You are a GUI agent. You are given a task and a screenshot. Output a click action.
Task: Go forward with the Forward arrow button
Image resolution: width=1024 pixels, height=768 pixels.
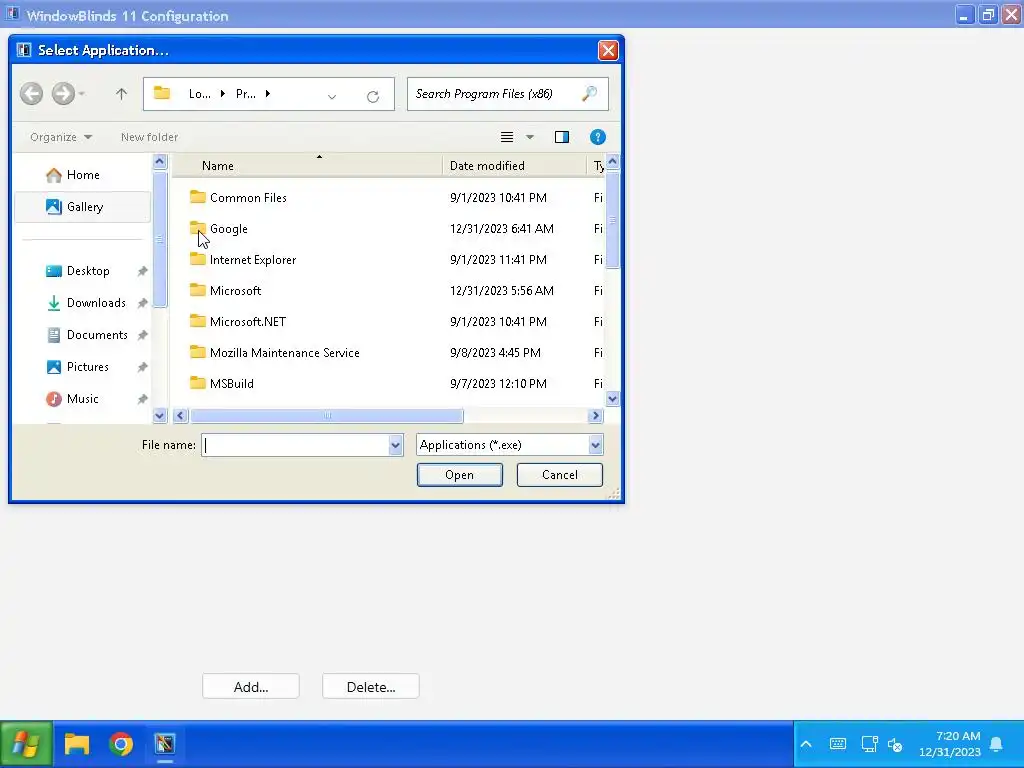[x=63, y=93]
